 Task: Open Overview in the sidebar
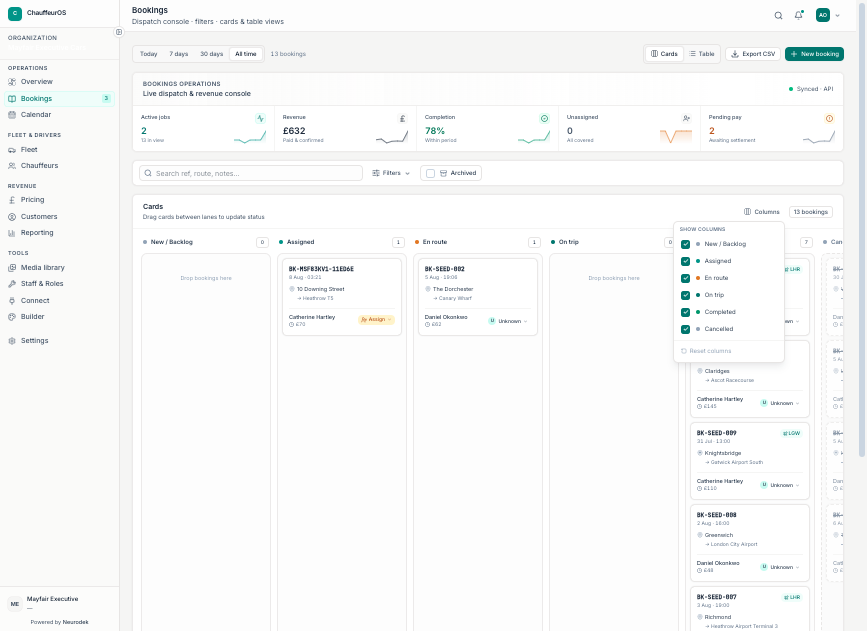click(59, 81)
